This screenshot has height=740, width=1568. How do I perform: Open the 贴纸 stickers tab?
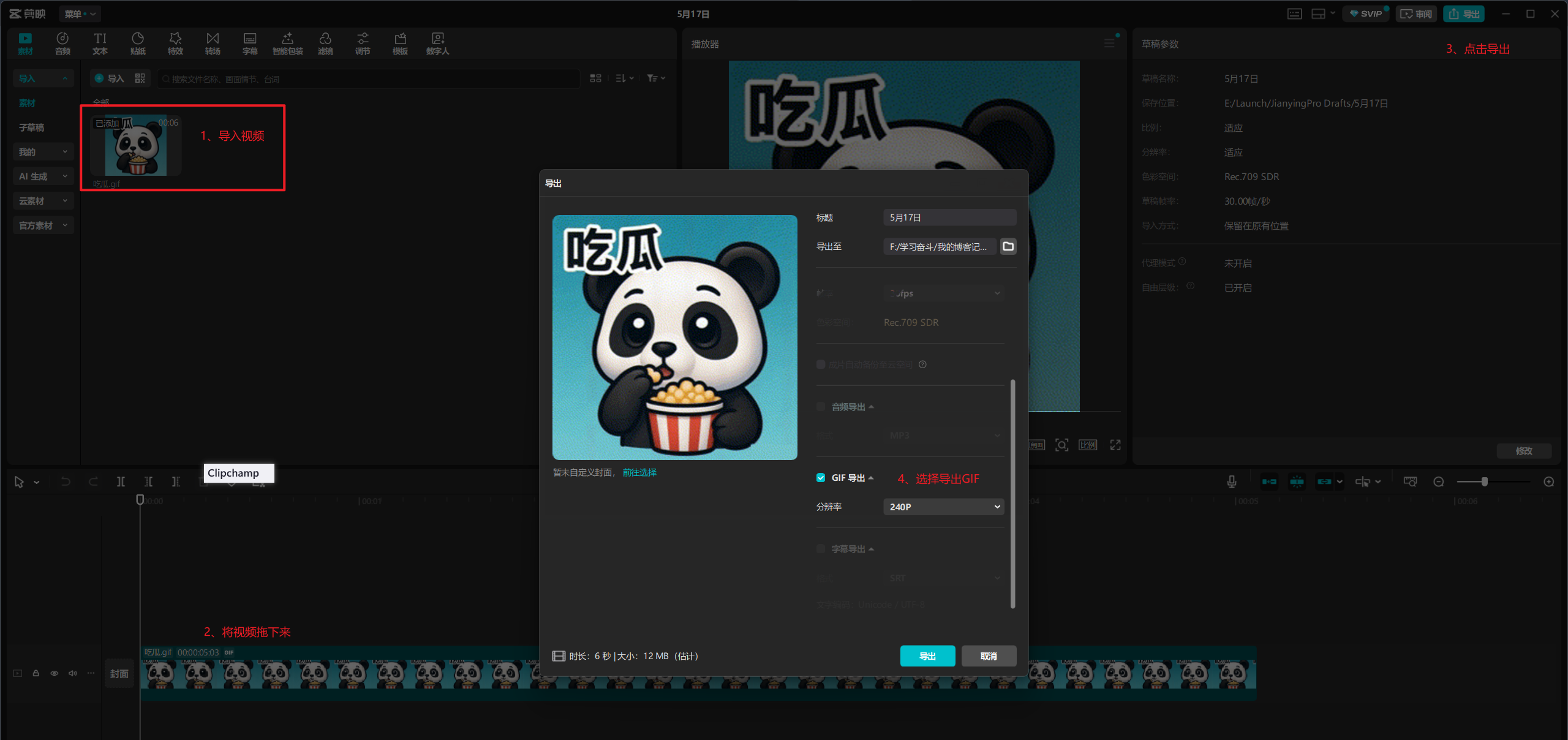click(138, 43)
